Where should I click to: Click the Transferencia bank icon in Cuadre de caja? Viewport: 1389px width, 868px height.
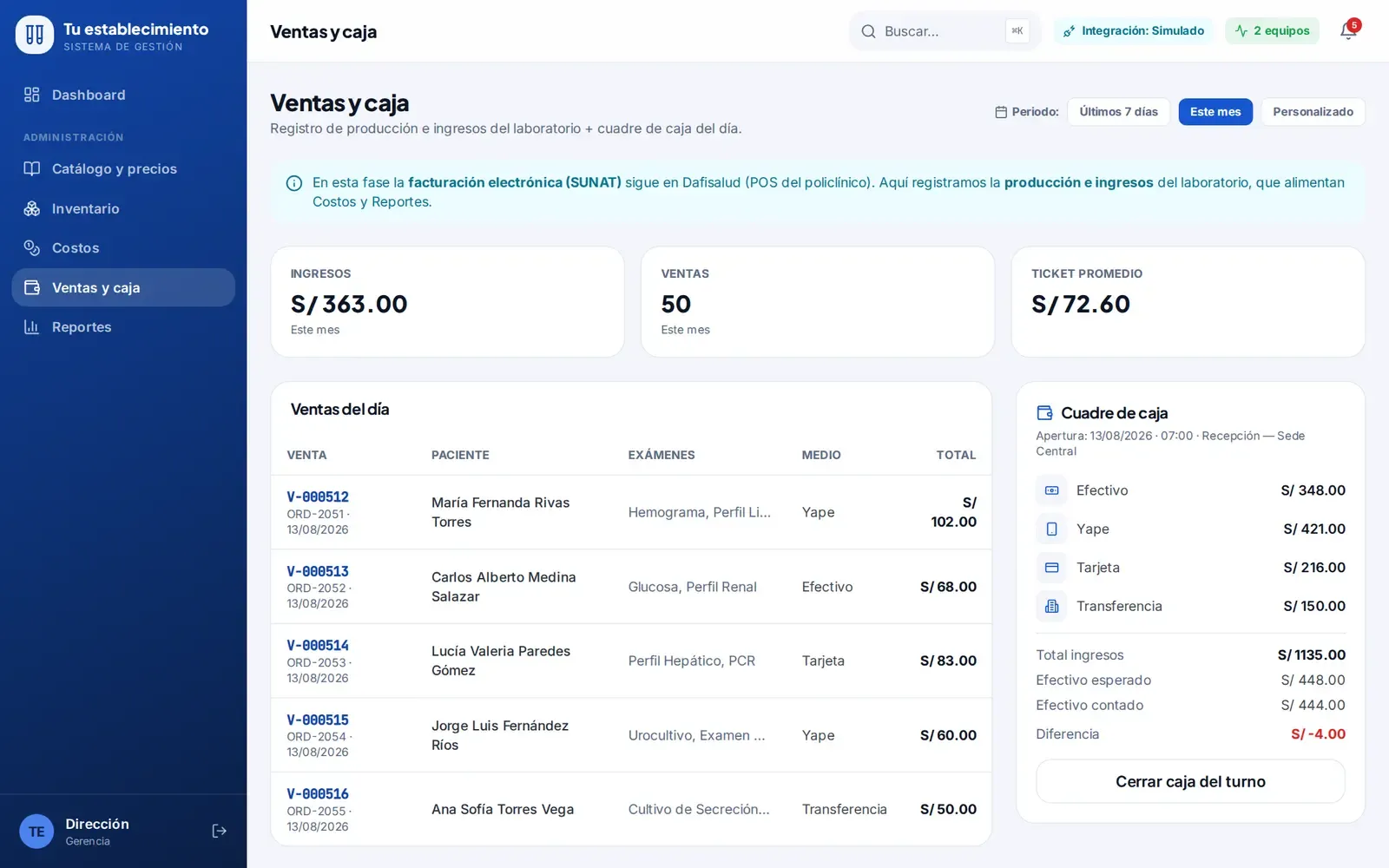[x=1051, y=606]
